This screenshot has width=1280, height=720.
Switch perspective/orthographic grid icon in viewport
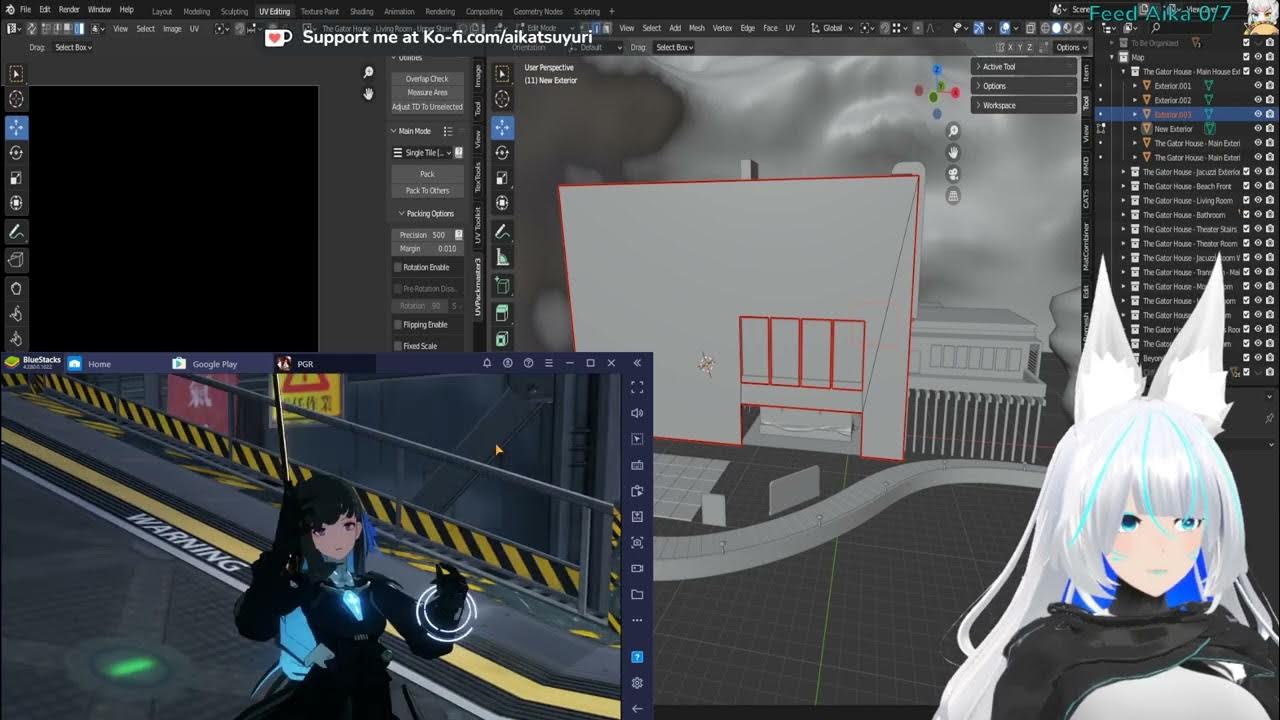click(x=953, y=196)
